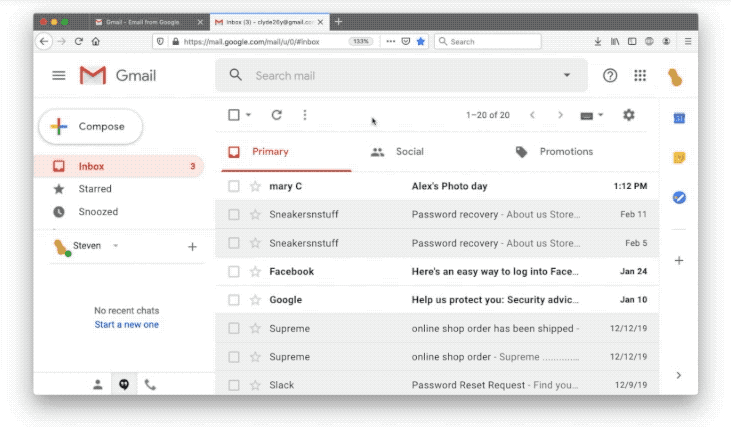Open browser downloads arrow icon
This screenshot has width=731, height=427.
[598, 41]
